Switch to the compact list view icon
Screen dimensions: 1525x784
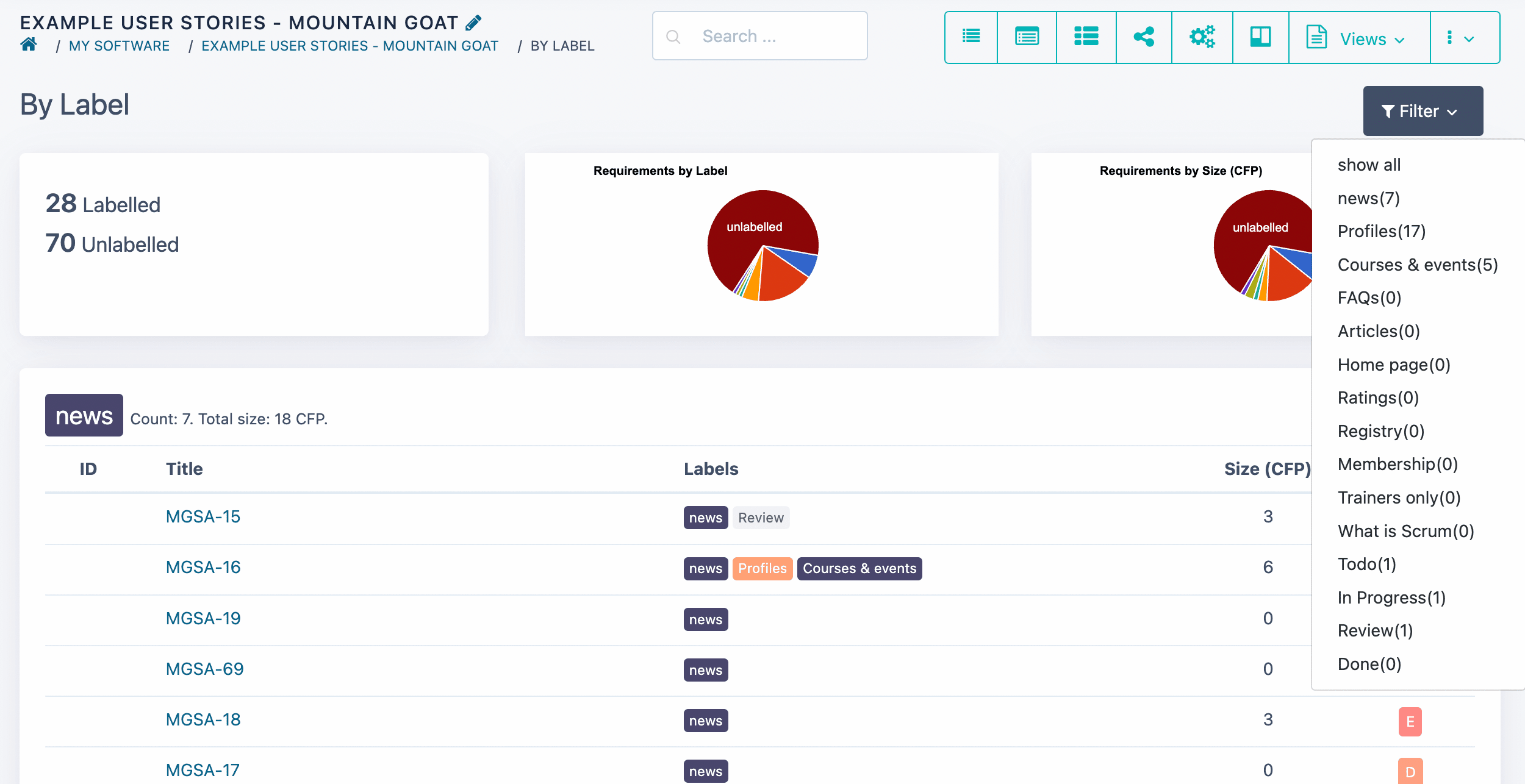coord(971,37)
